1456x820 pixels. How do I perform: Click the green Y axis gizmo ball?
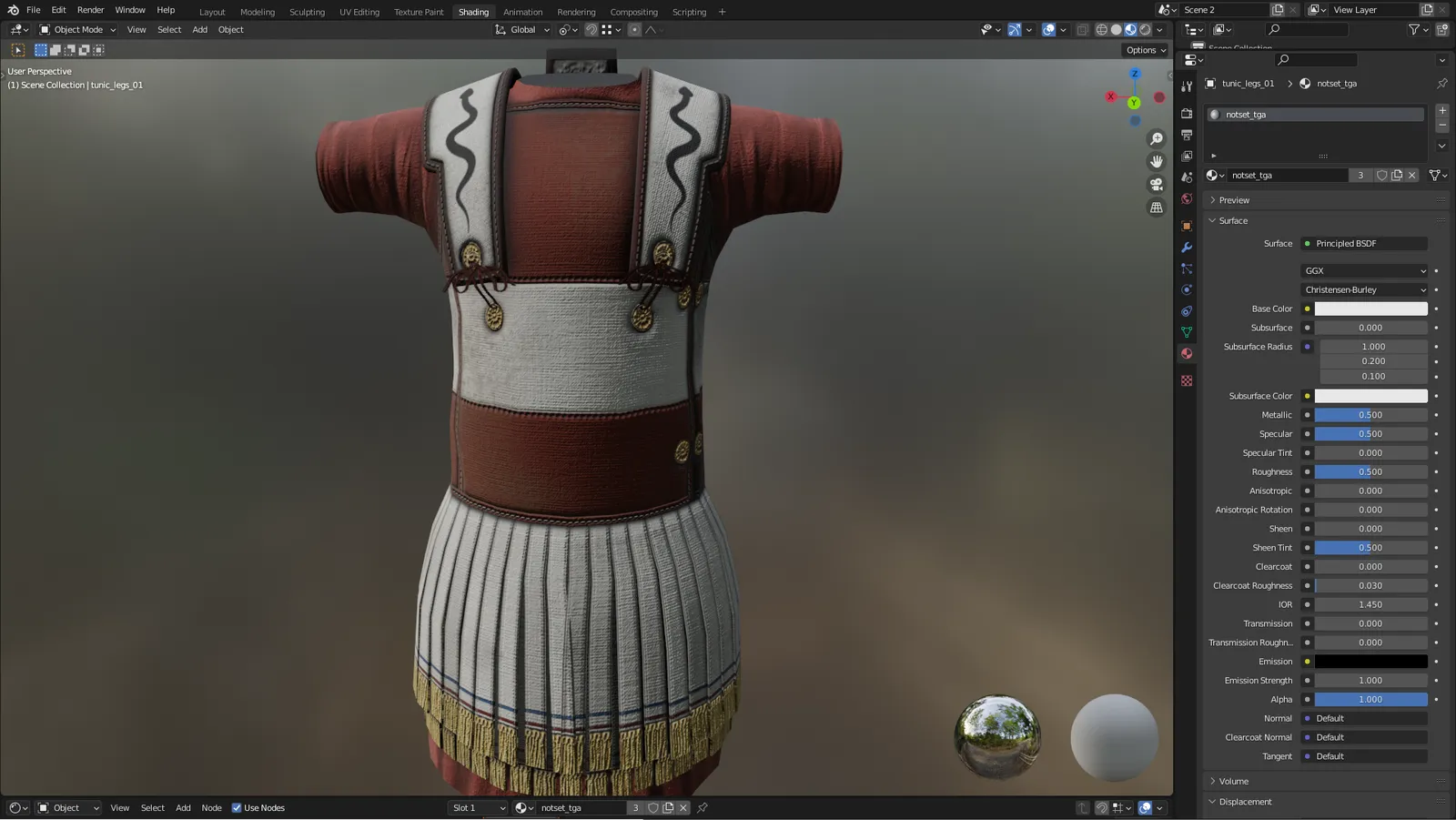(1134, 103)
